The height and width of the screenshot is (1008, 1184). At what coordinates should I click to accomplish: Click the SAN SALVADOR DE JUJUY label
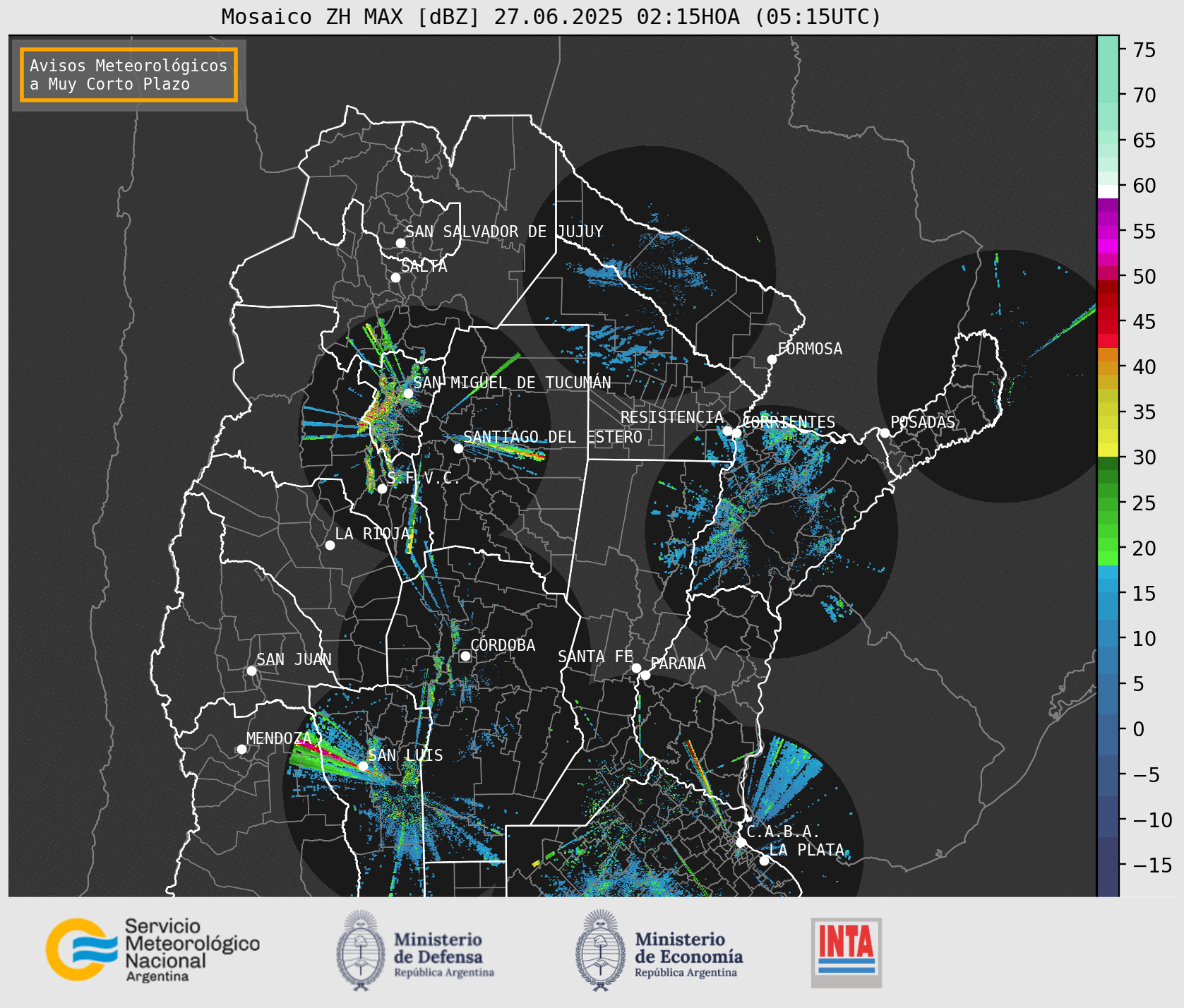pos(504,232)
